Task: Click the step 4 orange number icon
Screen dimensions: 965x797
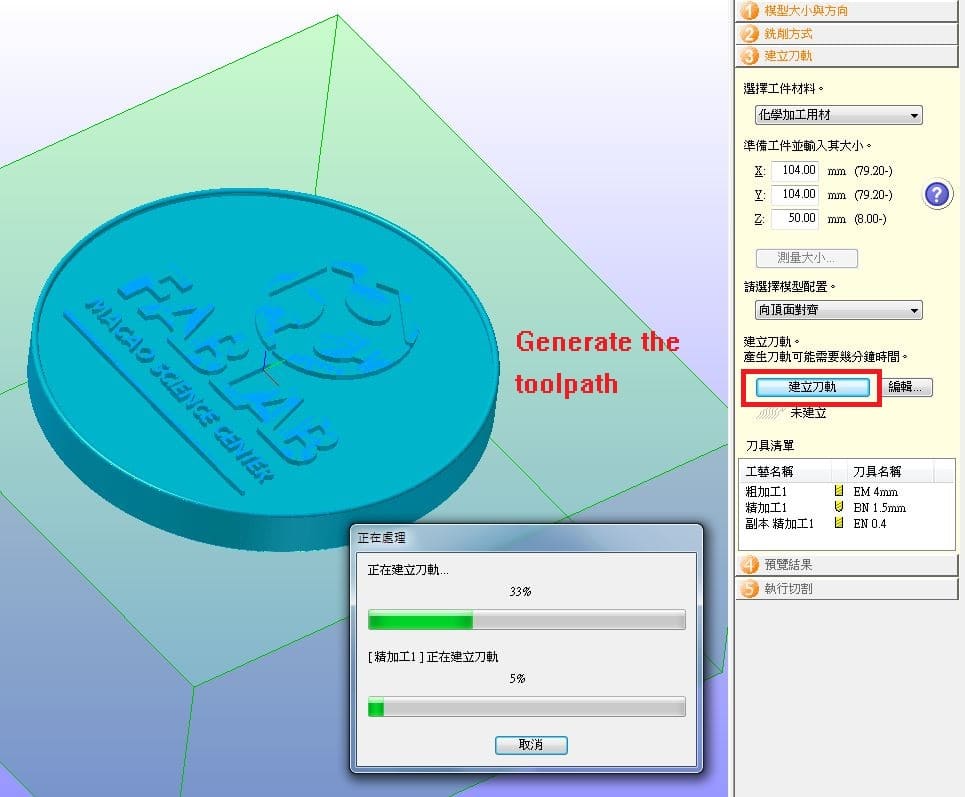Action: (x=749, y=564)
